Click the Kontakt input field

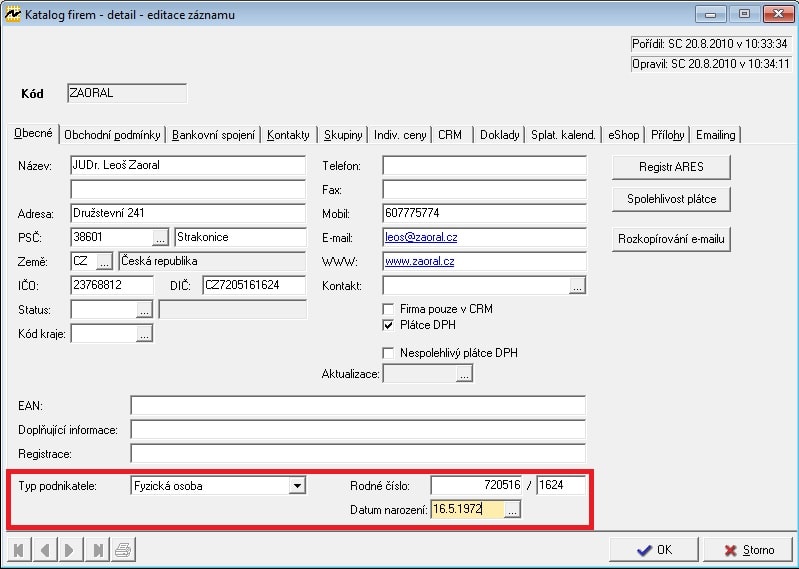click(476, 286)
